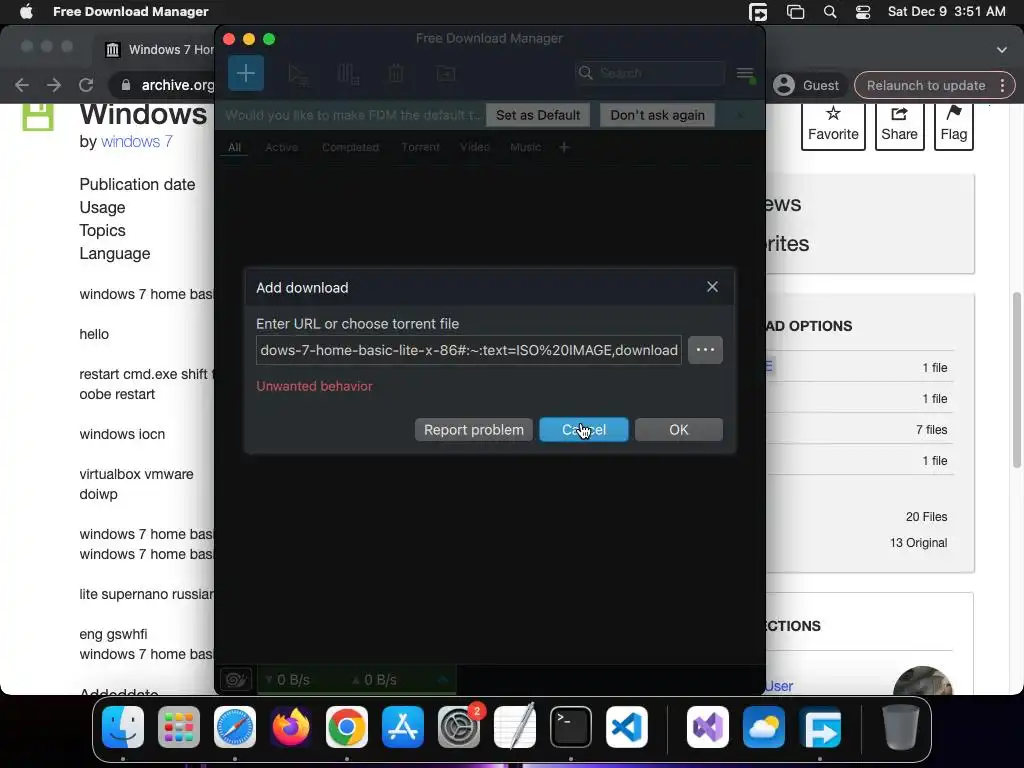Click Favorite star on archive.org page

click(833, 125)
